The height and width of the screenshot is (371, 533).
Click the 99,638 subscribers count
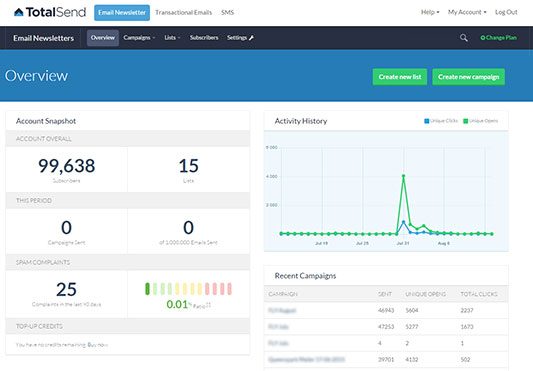(67, 166)
